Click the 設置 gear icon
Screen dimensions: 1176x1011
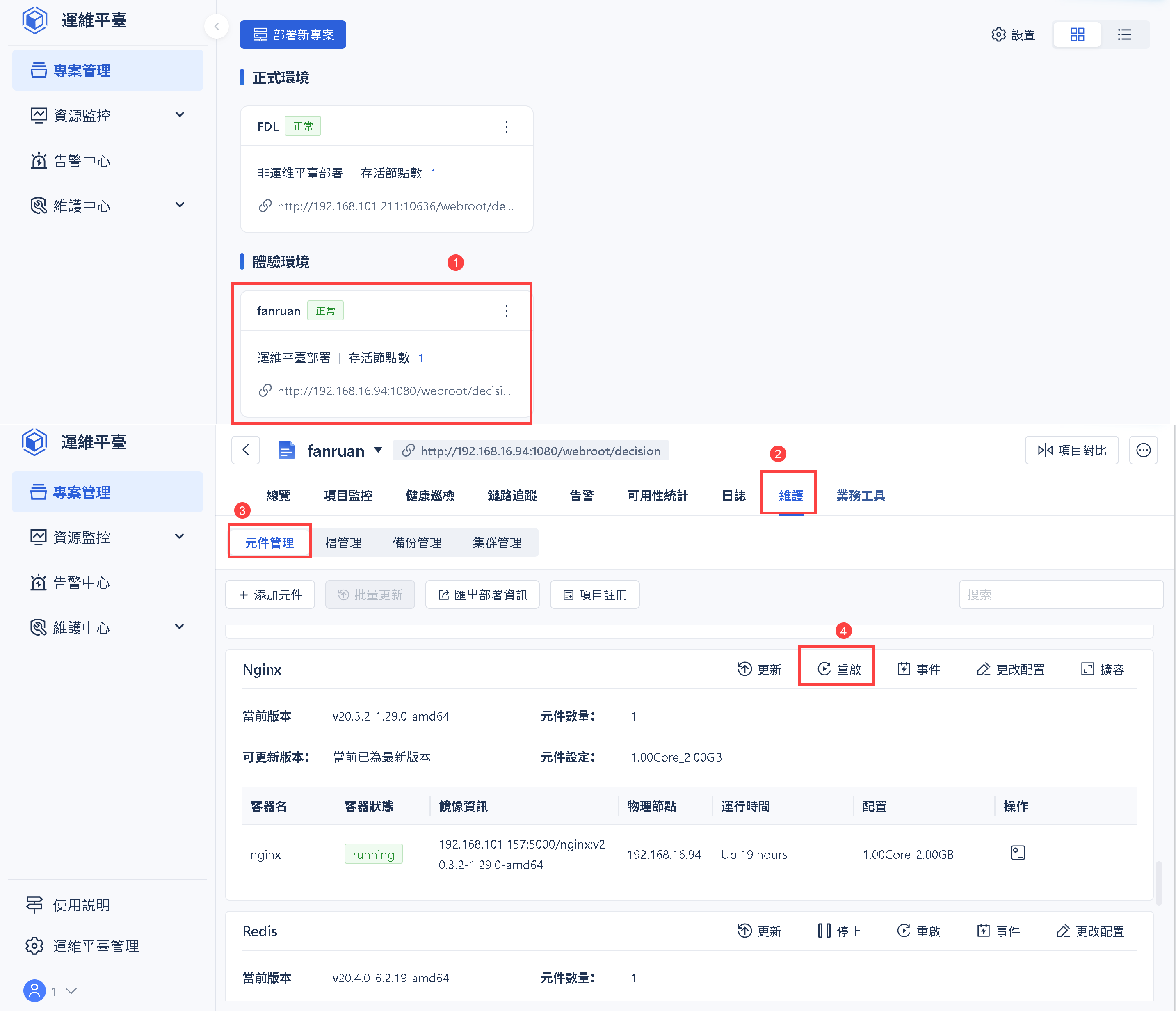[x=998, y=34]
